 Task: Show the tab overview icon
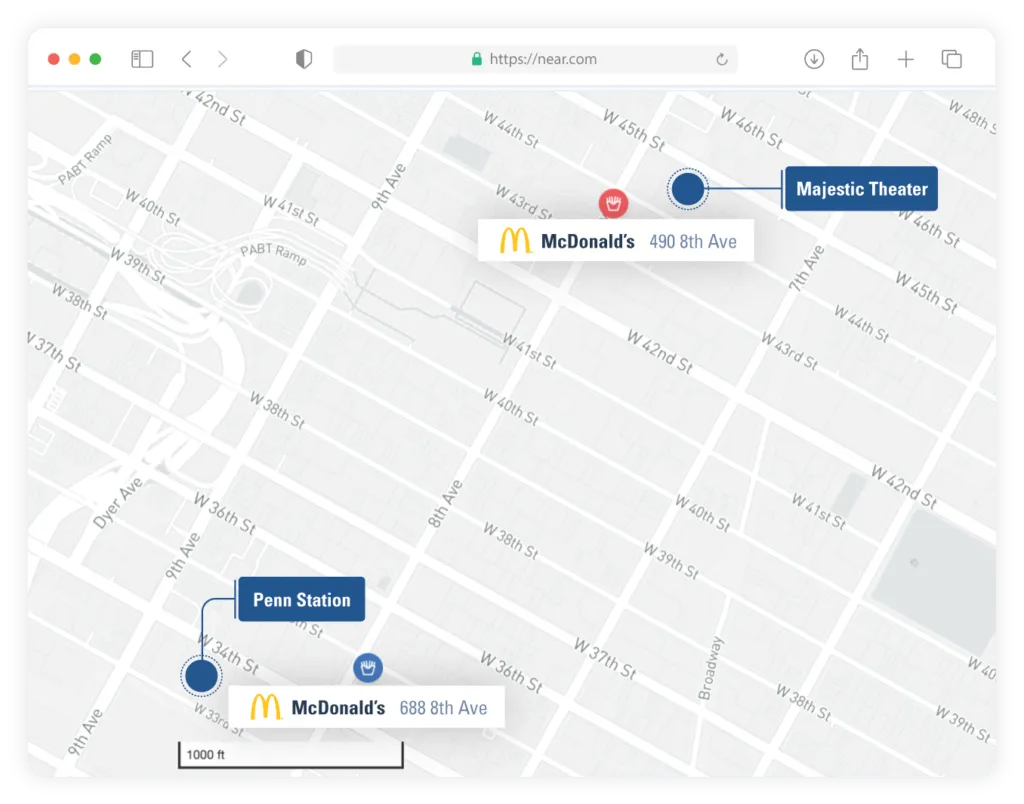click(x=952, y=59)
